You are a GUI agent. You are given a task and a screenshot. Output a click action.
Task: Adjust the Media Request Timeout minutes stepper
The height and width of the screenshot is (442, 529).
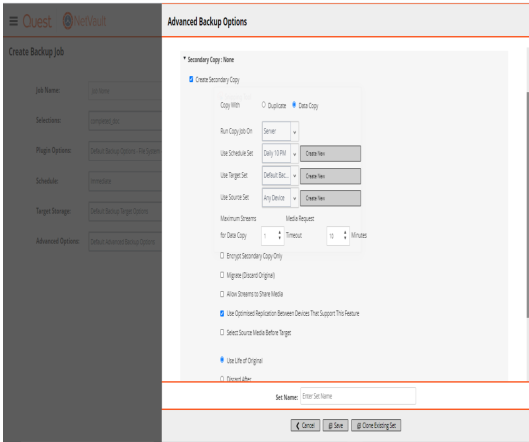(345, 235)
